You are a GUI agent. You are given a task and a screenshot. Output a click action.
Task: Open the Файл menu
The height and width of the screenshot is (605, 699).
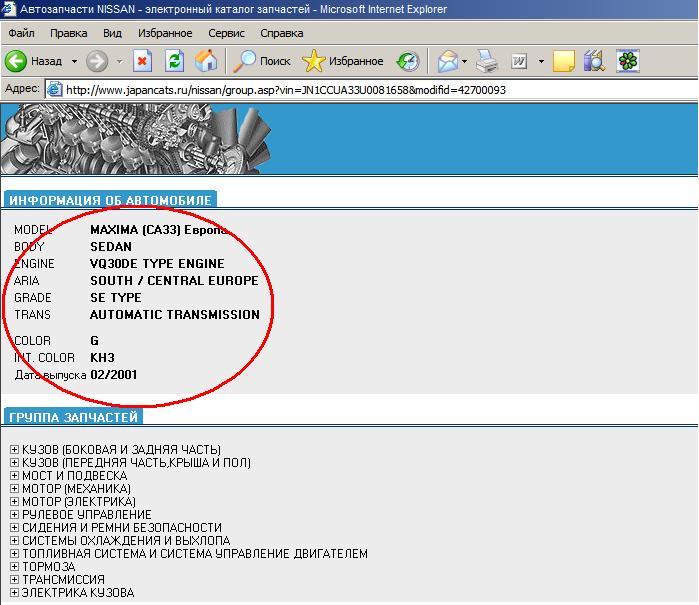[x=21, y=33]
